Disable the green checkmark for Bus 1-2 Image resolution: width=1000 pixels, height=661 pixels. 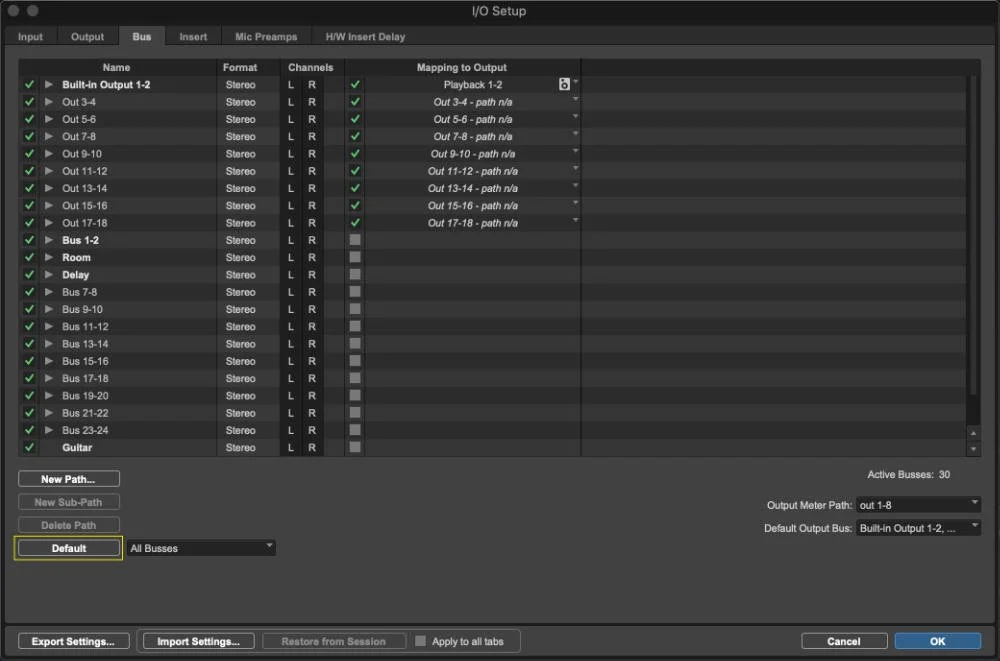pos(29,240)
